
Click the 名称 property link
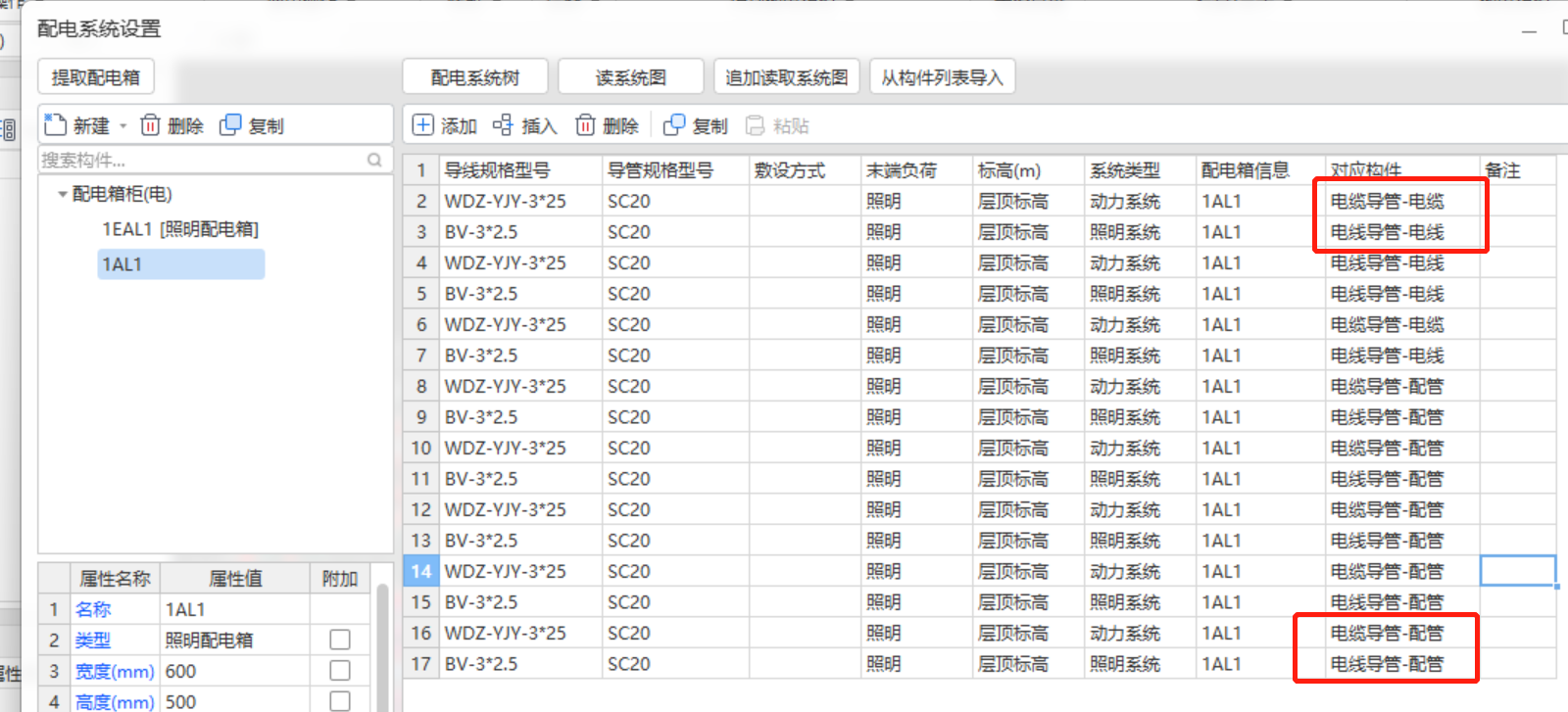click(x=93, y=609)
